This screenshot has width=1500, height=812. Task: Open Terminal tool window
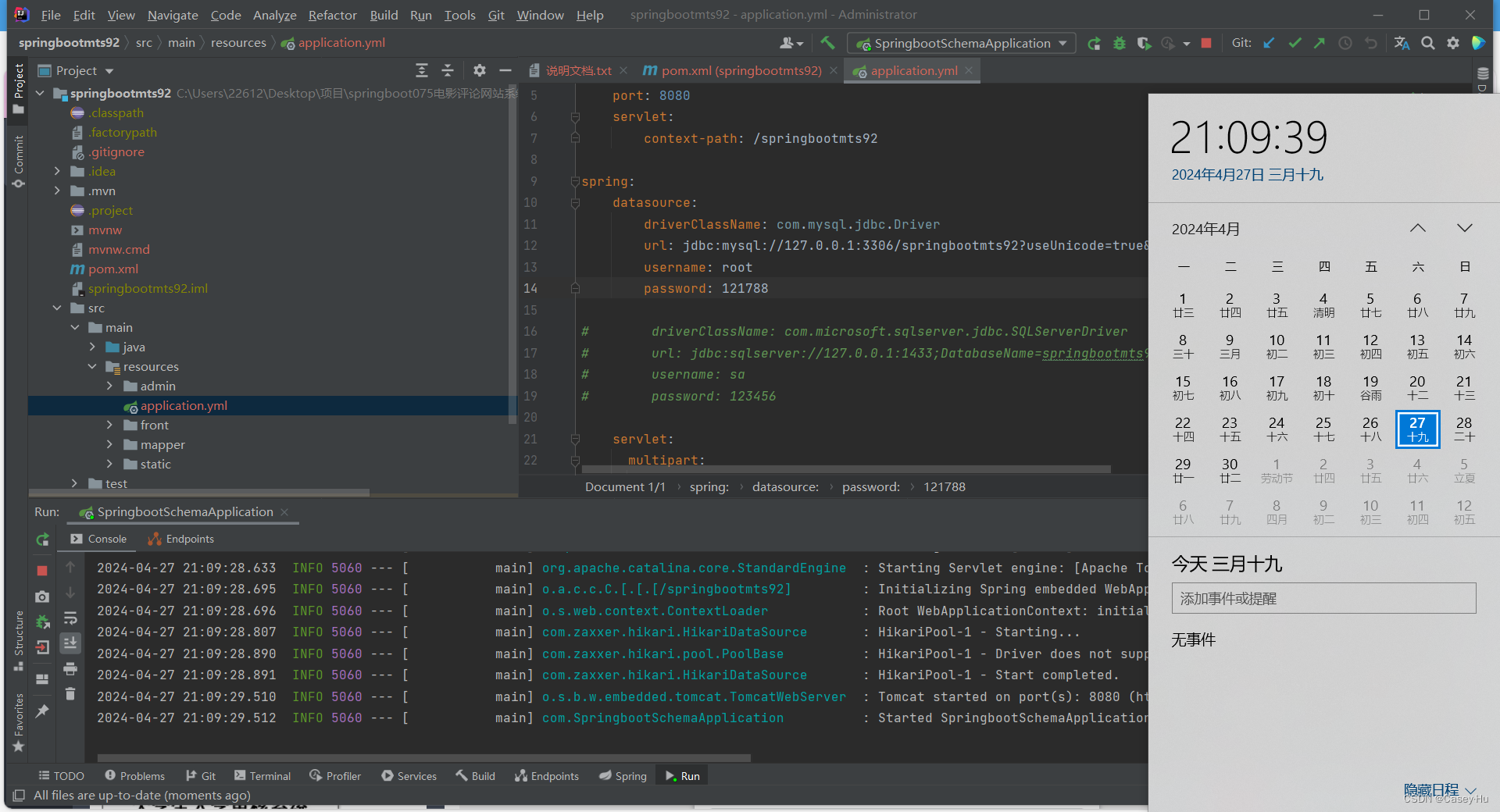click(x=262, y=776)
